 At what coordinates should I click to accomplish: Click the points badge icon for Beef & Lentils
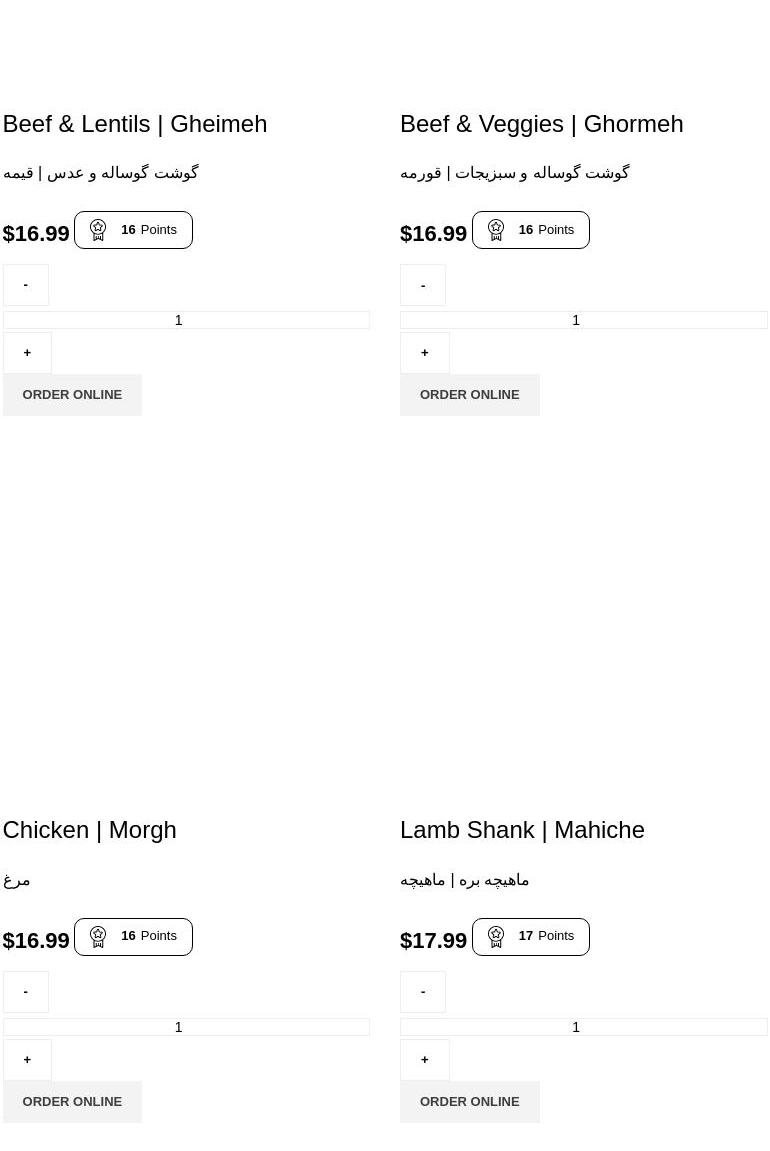[98, 230]
